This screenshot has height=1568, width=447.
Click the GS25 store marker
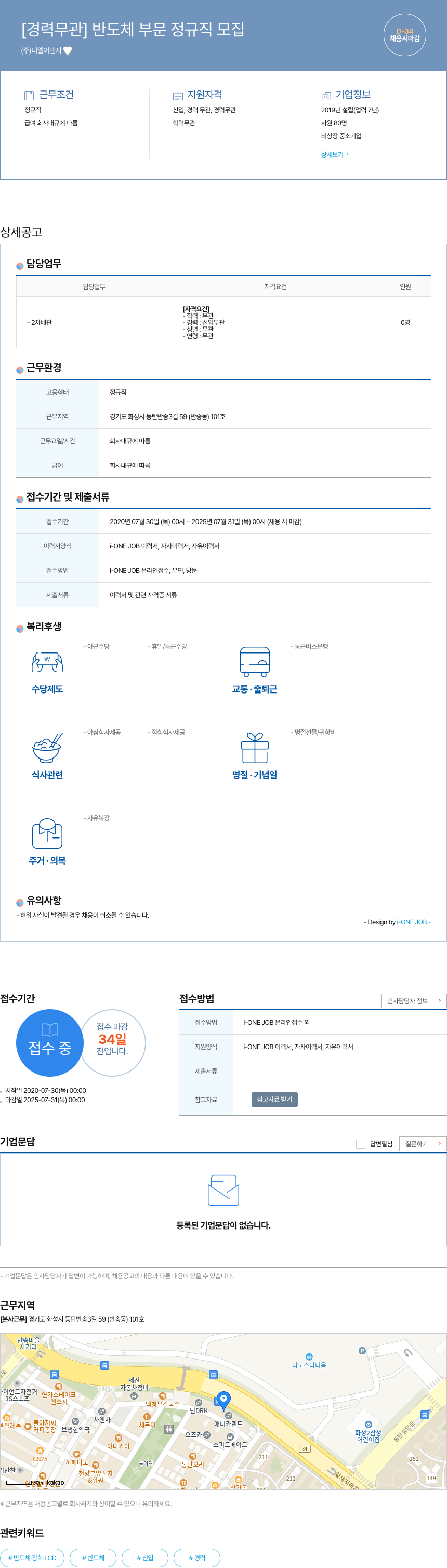pyautogui.click(x=40, y=1451)
